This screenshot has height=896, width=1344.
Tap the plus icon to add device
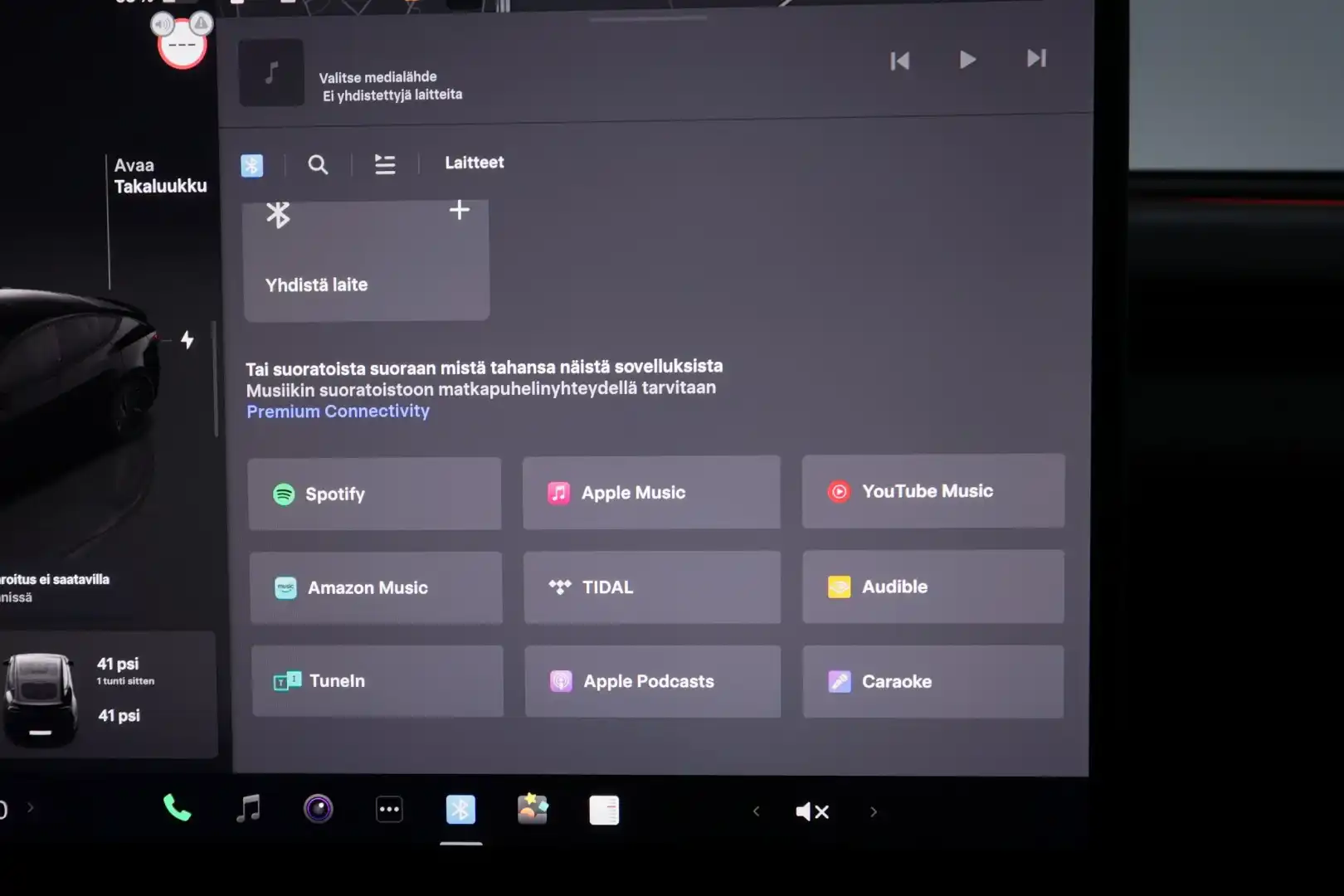point(460,210)
